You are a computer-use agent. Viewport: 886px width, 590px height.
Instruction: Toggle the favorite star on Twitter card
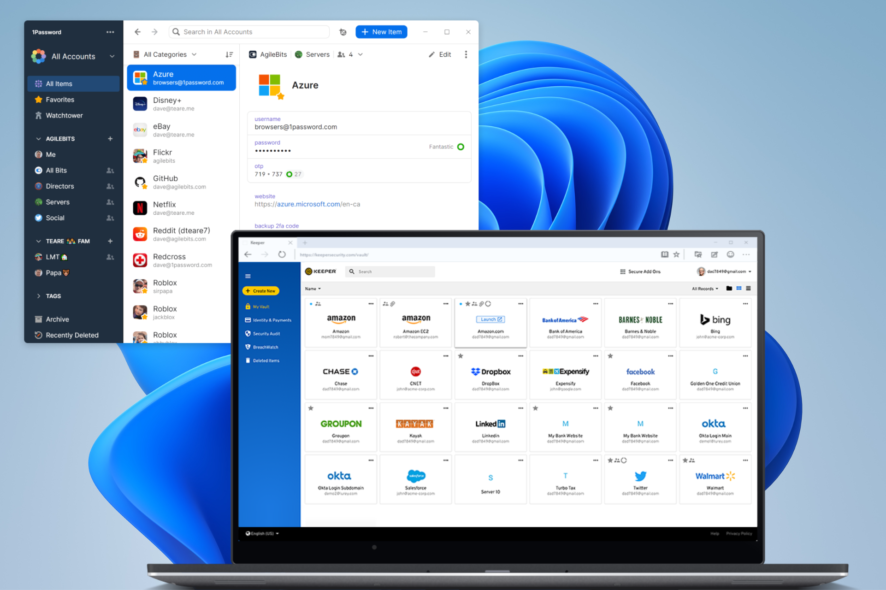[x=610, y=461]
